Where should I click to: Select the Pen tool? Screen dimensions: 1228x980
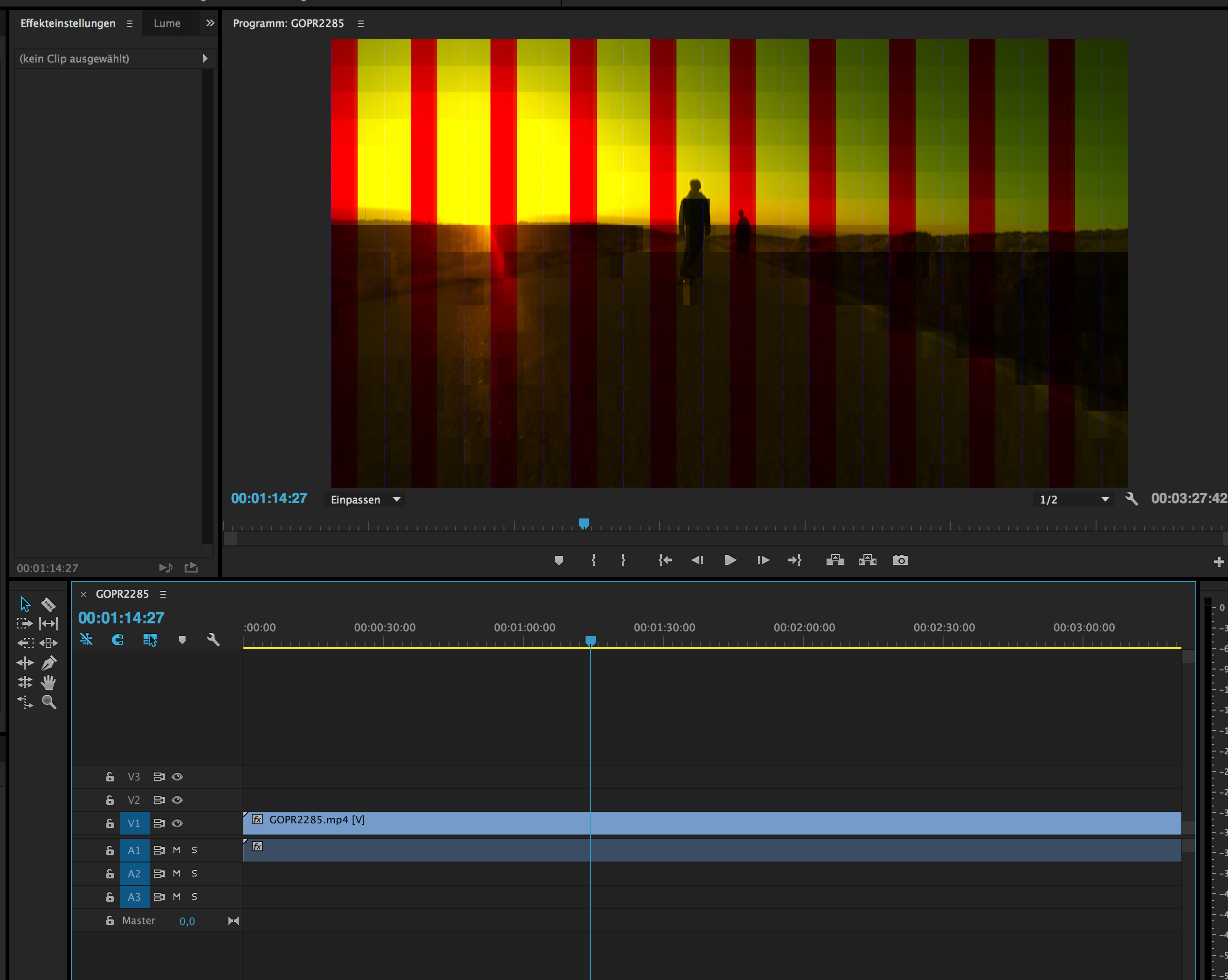coord(49,663)
